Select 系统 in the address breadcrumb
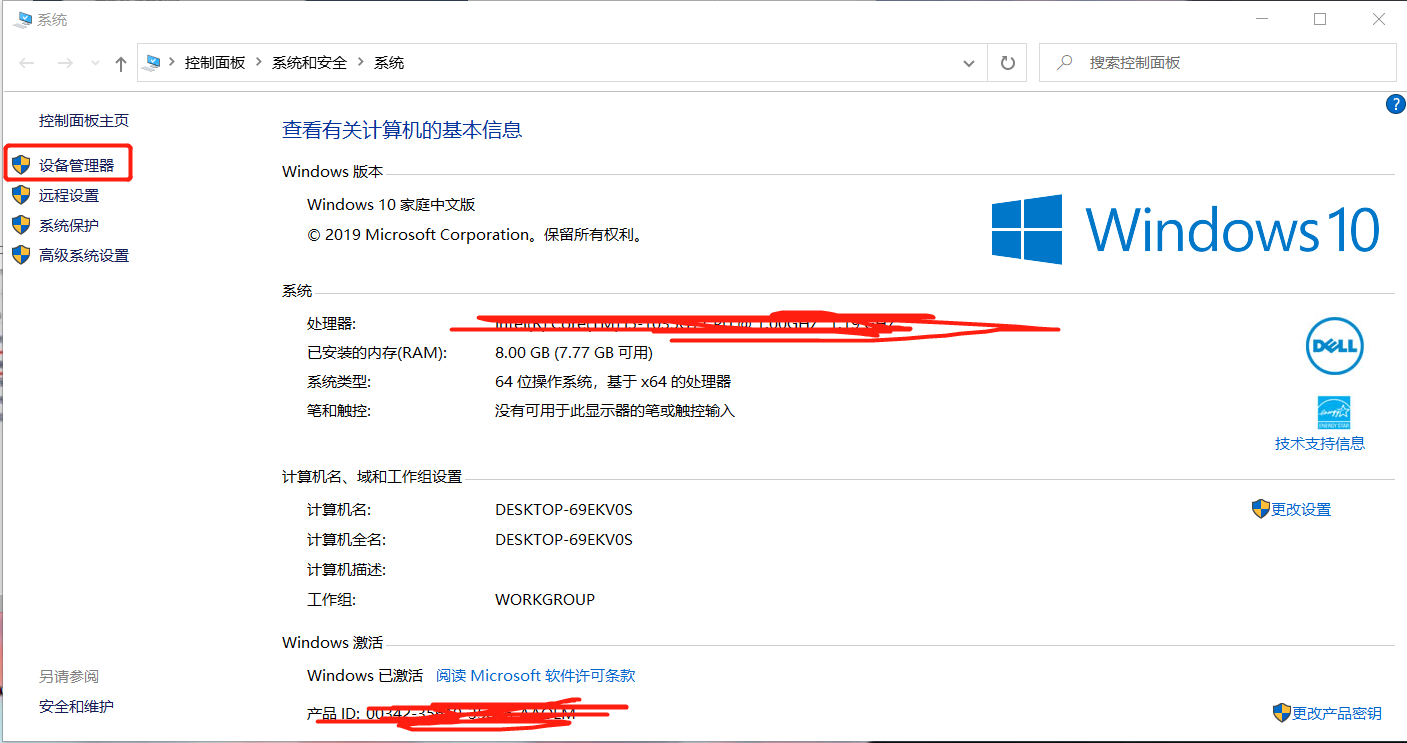The width and height of the screenshot is (1407, 743). 389,62
